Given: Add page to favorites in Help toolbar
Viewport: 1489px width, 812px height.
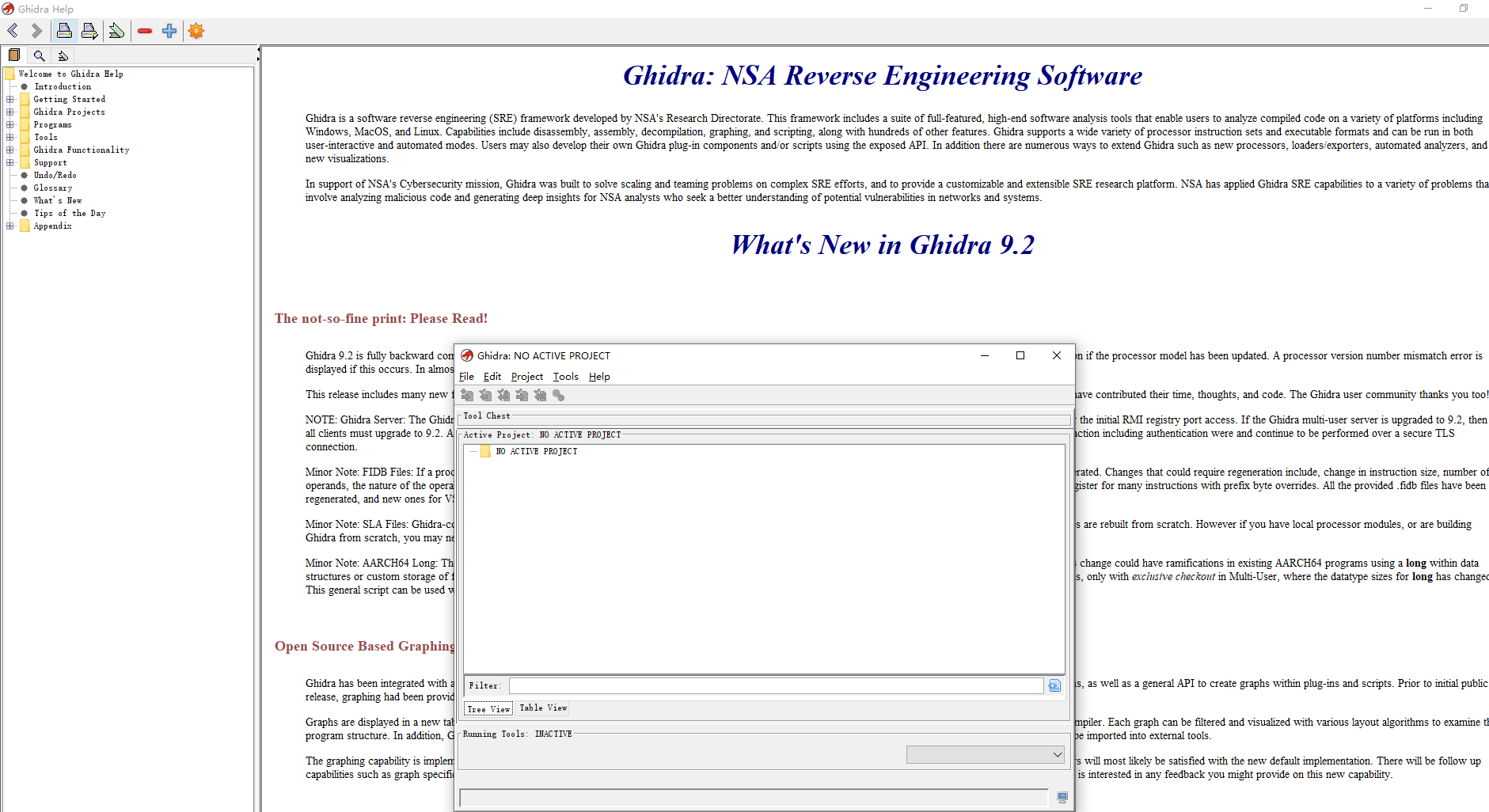Looking at the screenshot, I should (x=116, y=31).
